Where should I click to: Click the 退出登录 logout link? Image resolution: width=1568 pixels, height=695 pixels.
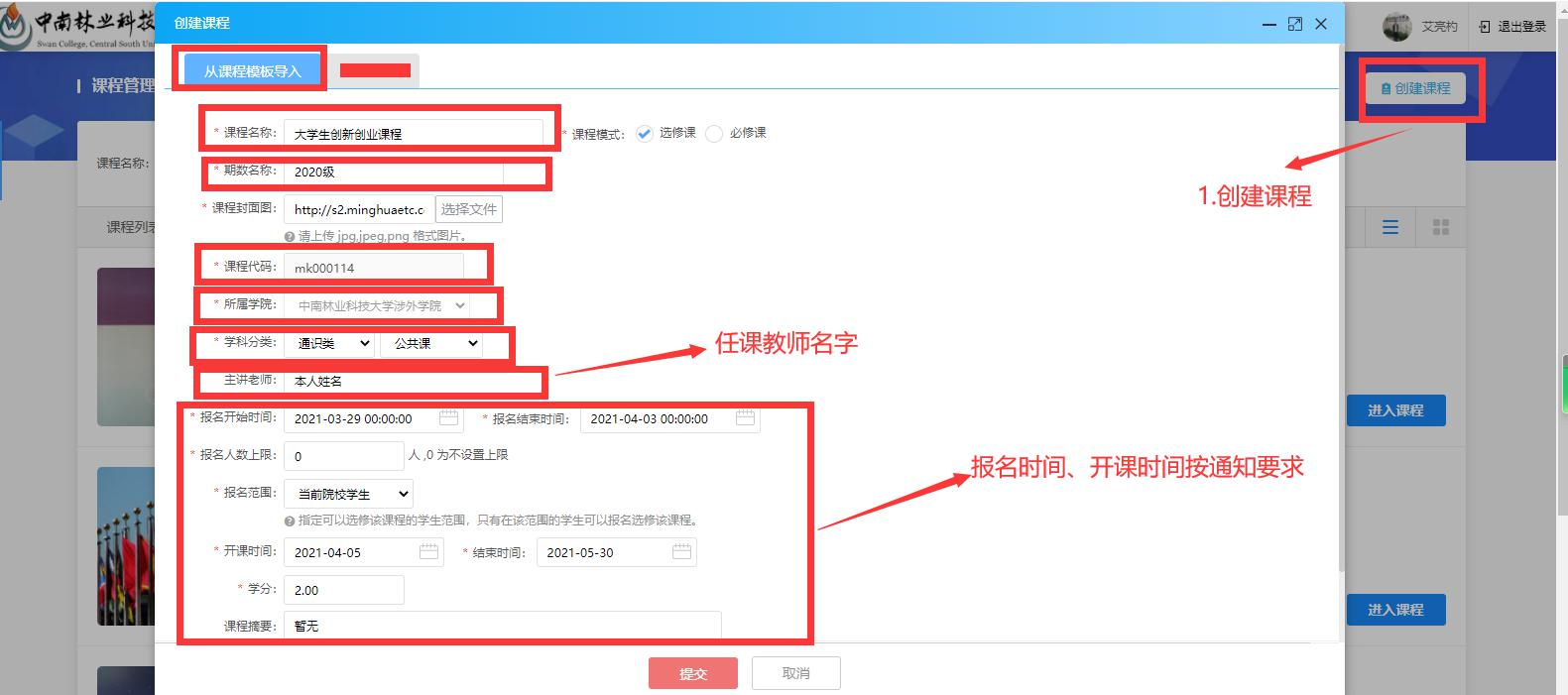1513,27
